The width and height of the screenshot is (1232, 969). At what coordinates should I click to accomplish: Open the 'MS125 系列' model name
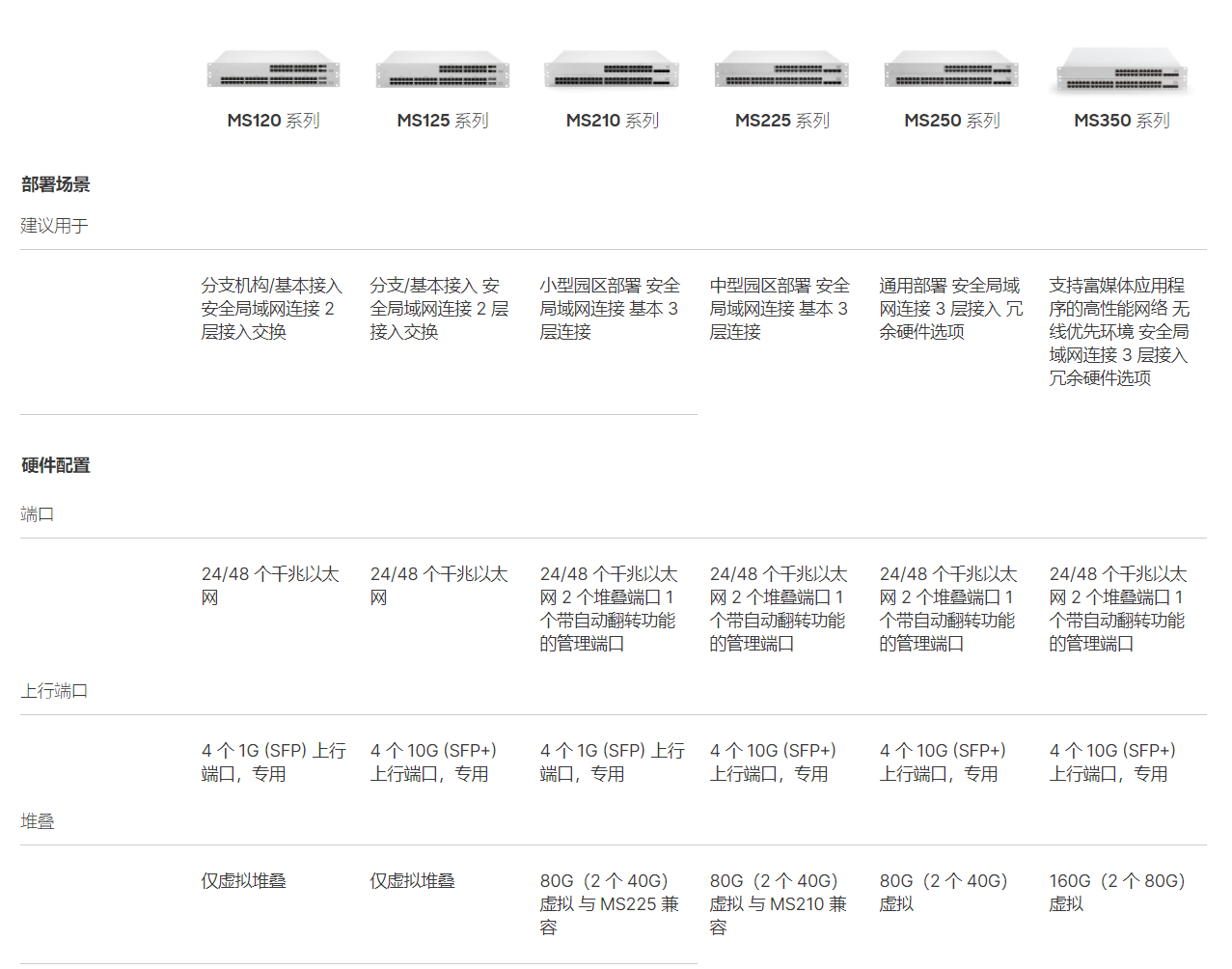pyautogui.click(x=443, y=121)
